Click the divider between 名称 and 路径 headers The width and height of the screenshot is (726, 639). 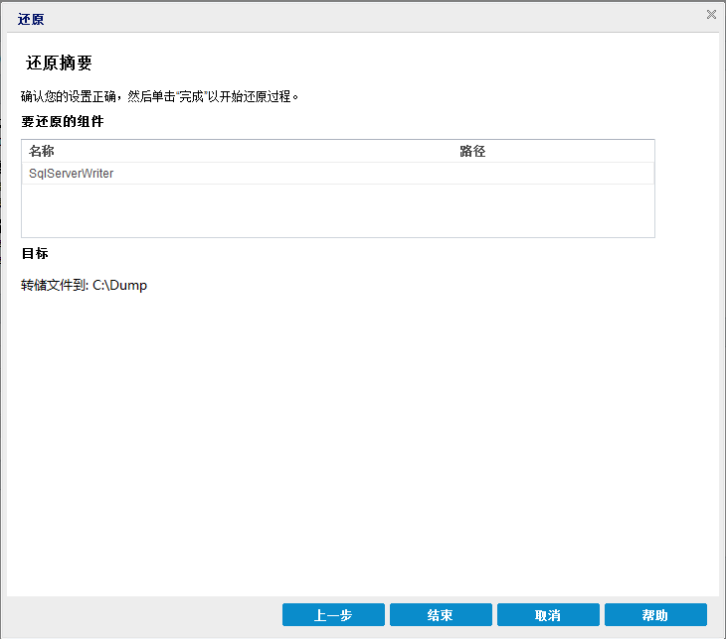(451, 151)
